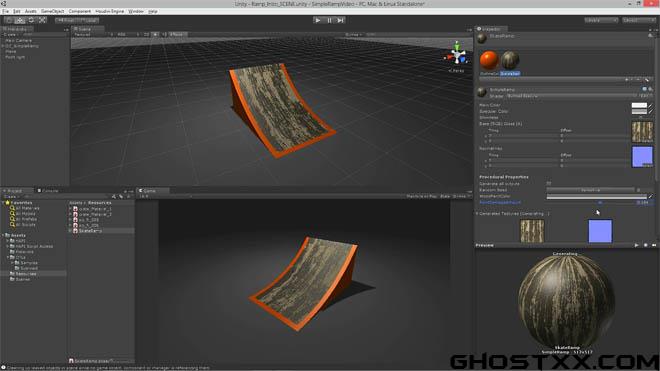The image size is (660, 371).
Task: Select the Move transform tool
Action: [x=20, y=20]
